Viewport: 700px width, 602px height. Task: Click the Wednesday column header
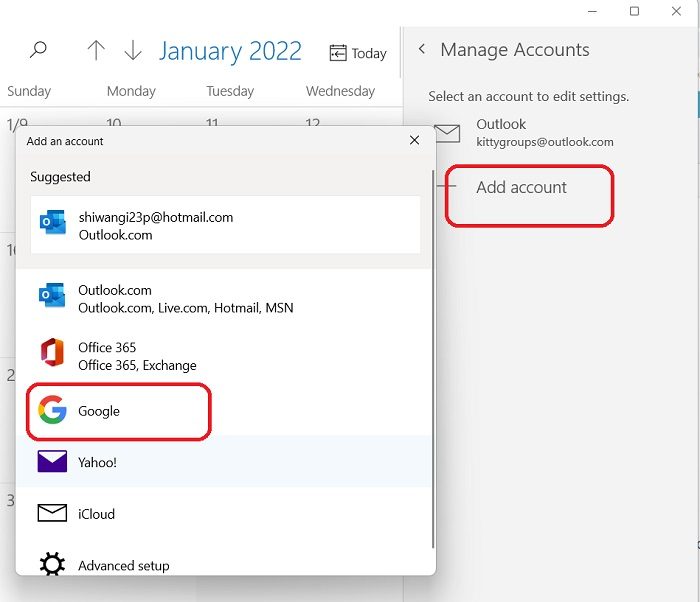(x=340, y=91)
